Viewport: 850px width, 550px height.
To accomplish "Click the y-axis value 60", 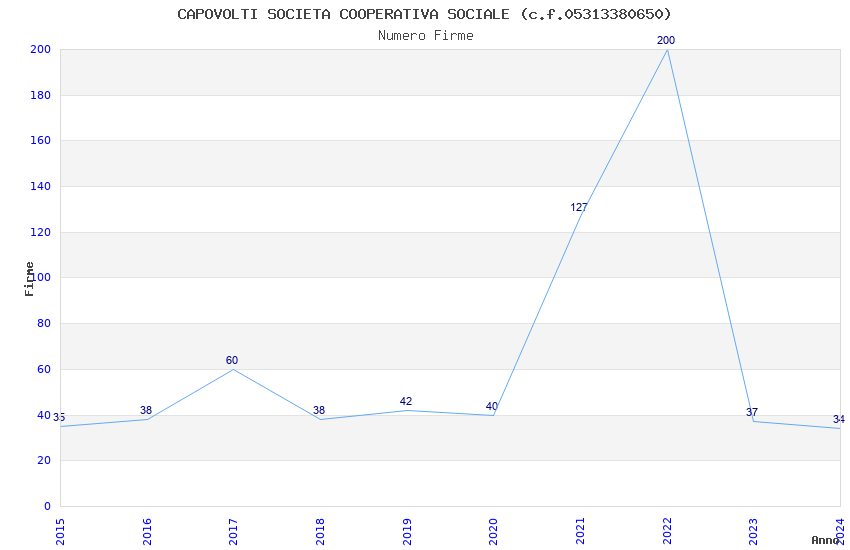I will tap(44, 370).
